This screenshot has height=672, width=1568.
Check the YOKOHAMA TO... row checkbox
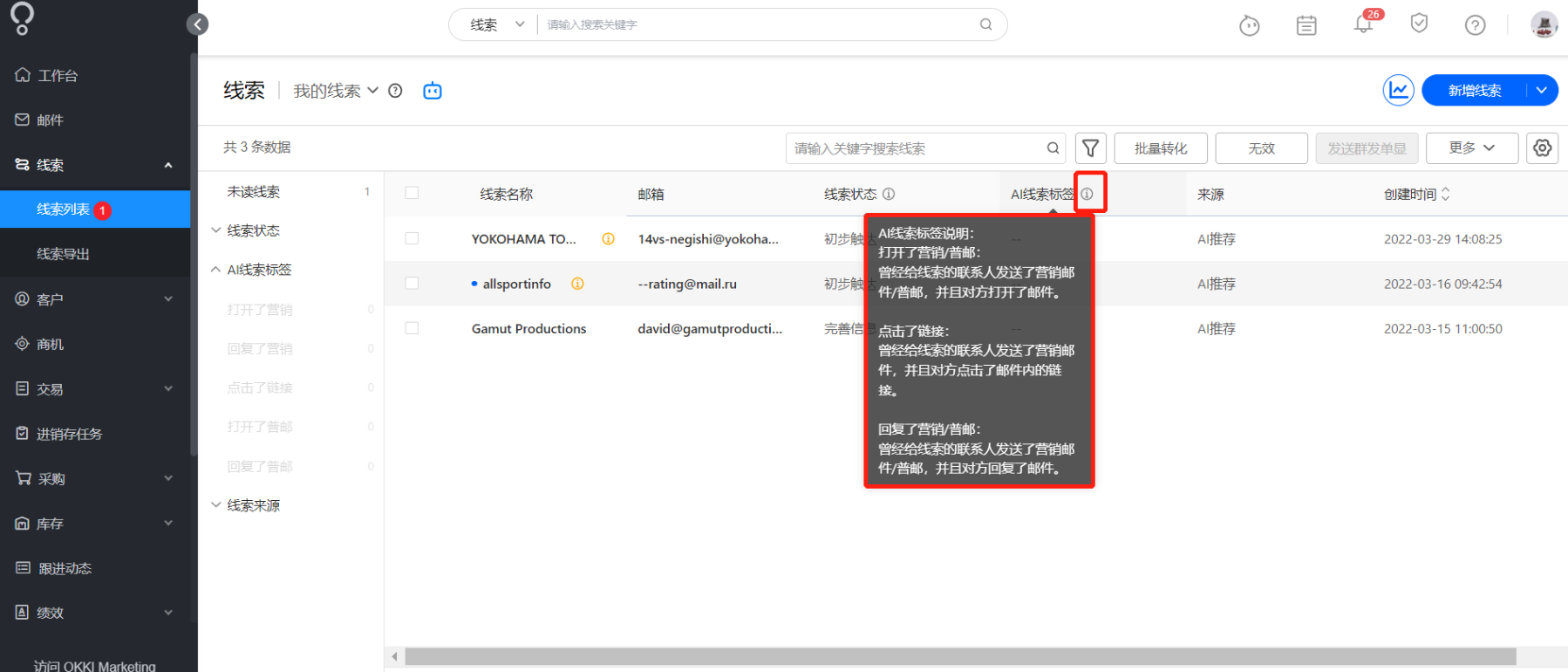tap(412, 238)
